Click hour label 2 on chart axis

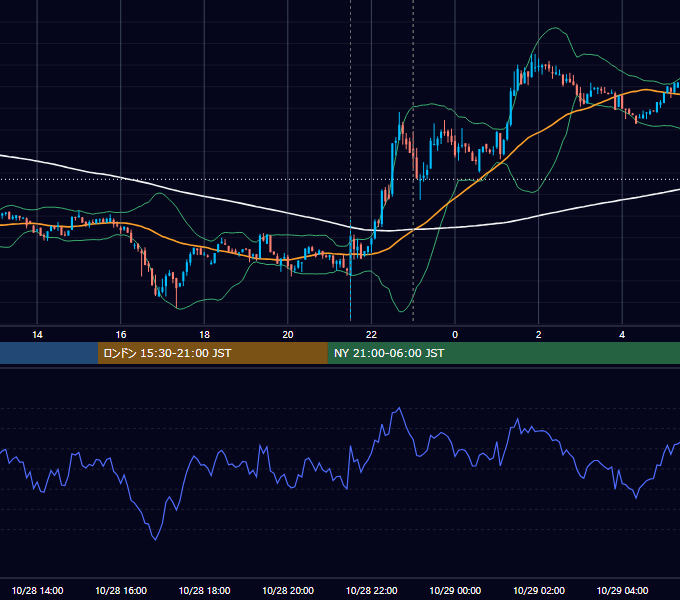tap(539, 335)
